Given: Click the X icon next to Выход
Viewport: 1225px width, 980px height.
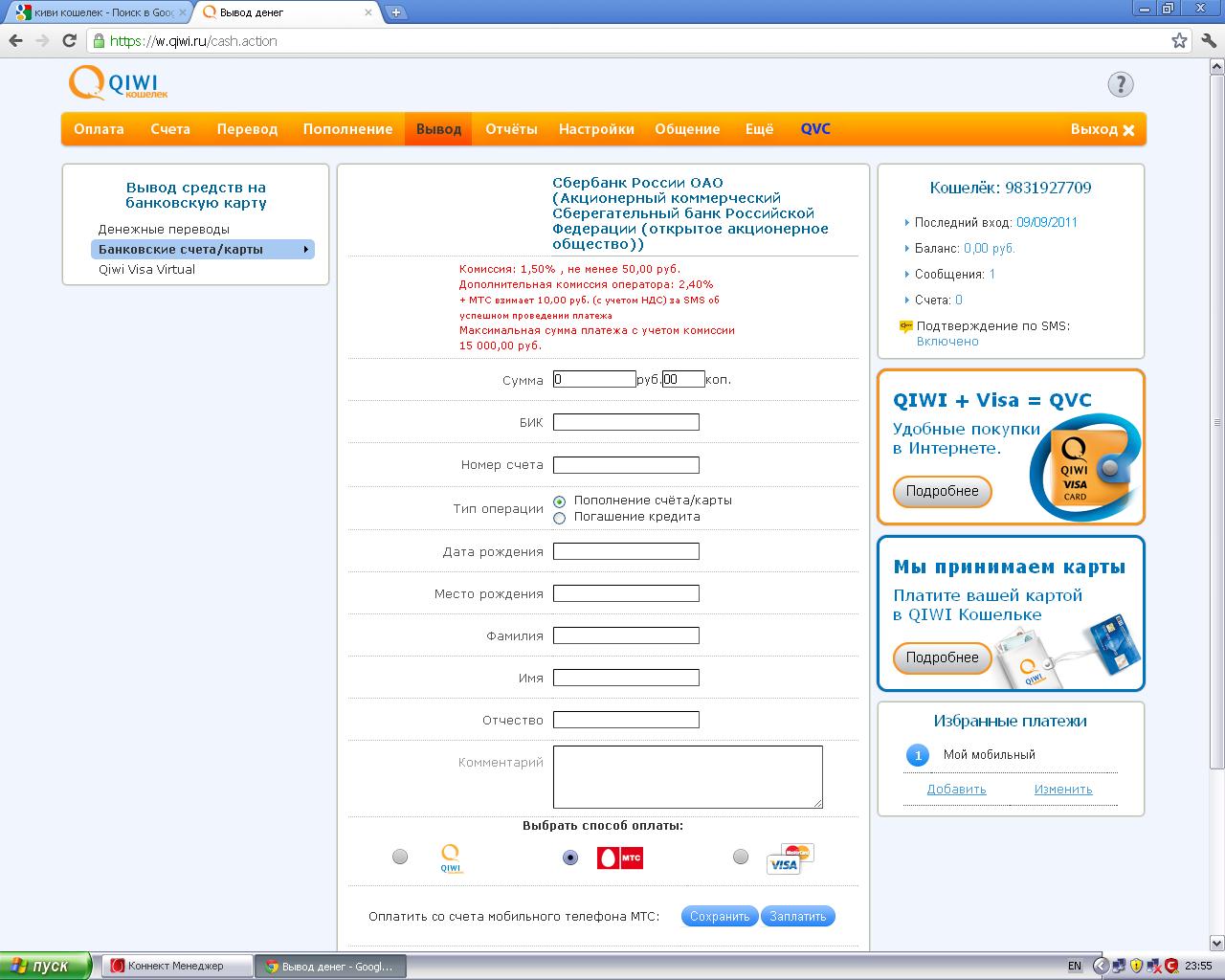Looking at the screenshot, I should pyautogui.click(x=1128, y=130).
